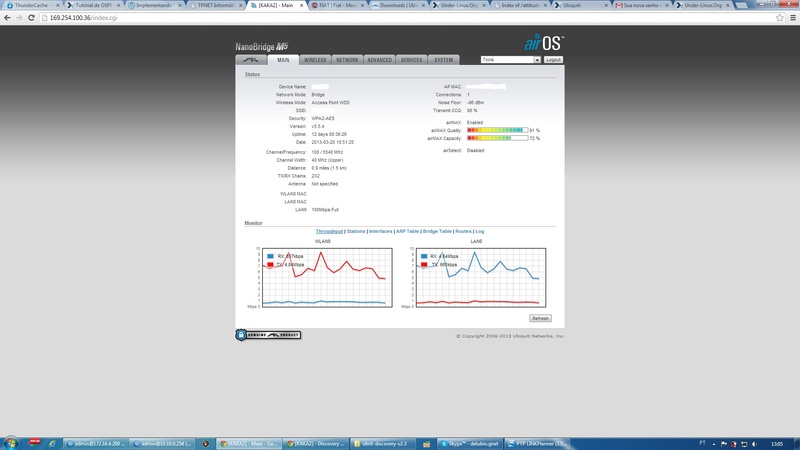The height and width of the screenshot is (450, 800).
Task: Open PTP LINKPlanner taskbar window
Action: [536, 443]
